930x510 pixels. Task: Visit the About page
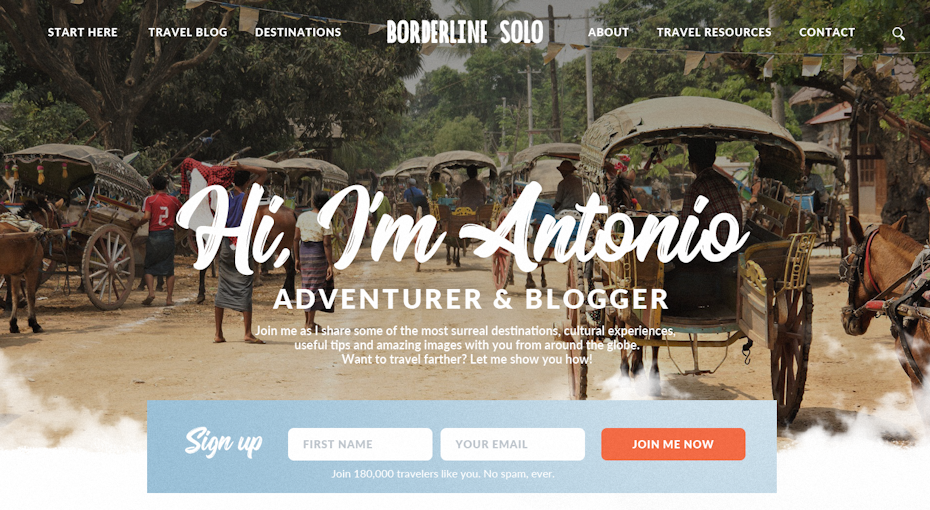(x=608, y=32)
